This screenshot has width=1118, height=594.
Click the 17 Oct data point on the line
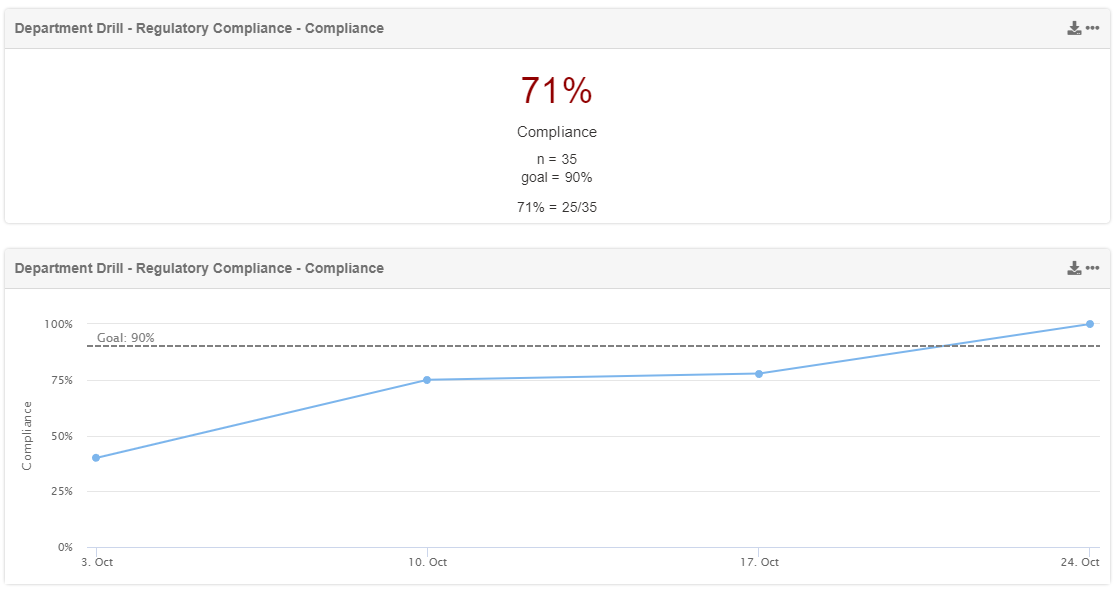click(759, 374)
